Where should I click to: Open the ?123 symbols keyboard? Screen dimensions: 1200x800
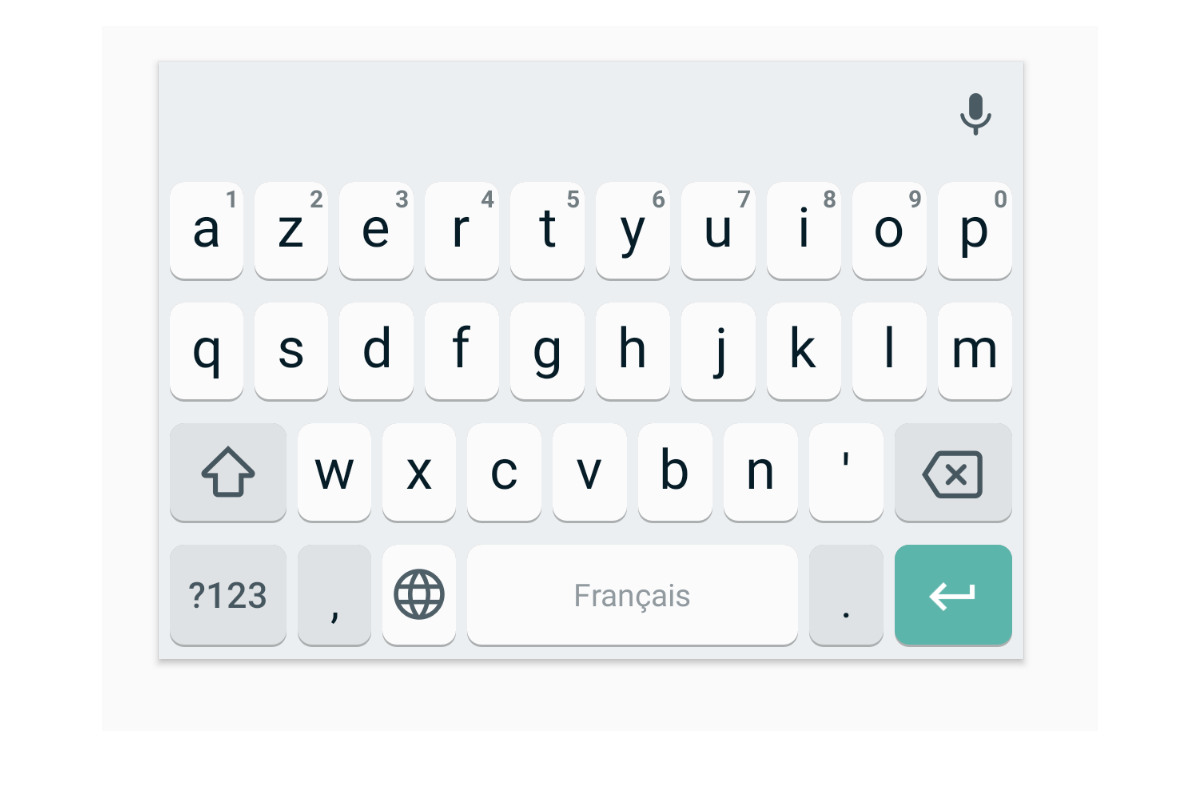click(x=228, y=595)
